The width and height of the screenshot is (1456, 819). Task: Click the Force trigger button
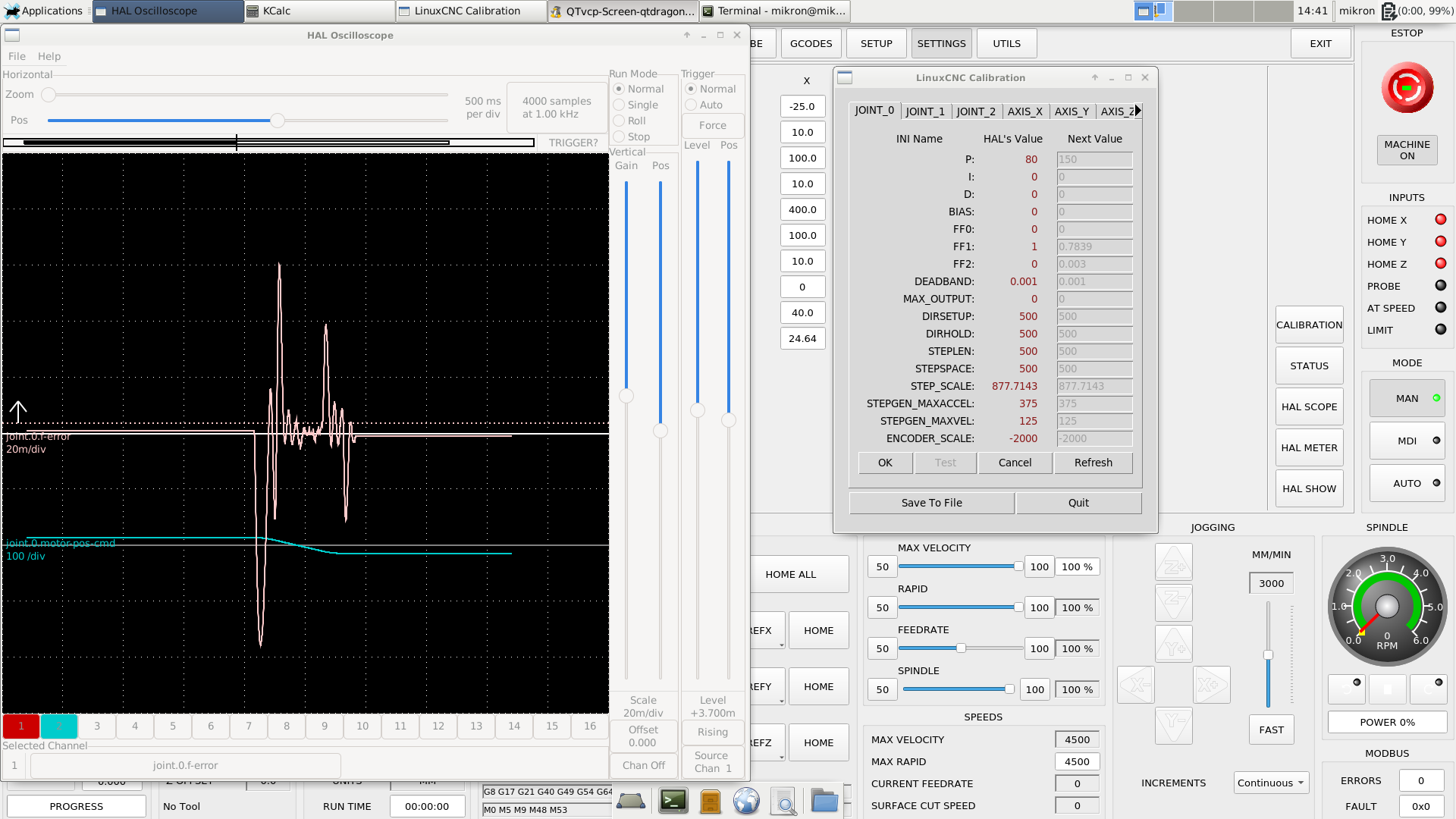coord(712,125)
